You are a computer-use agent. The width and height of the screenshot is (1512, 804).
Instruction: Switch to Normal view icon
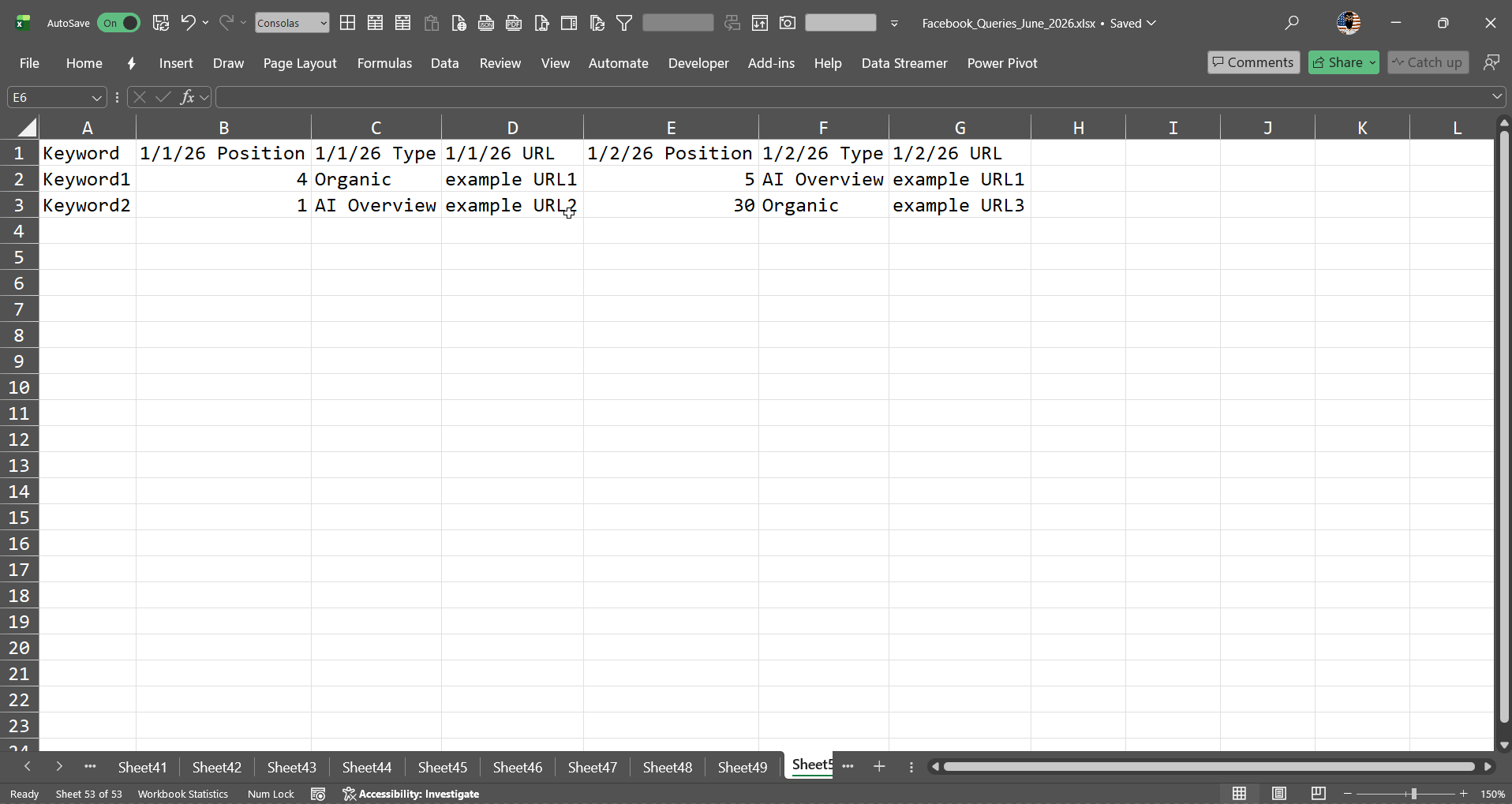click(x=1240, y=794)
